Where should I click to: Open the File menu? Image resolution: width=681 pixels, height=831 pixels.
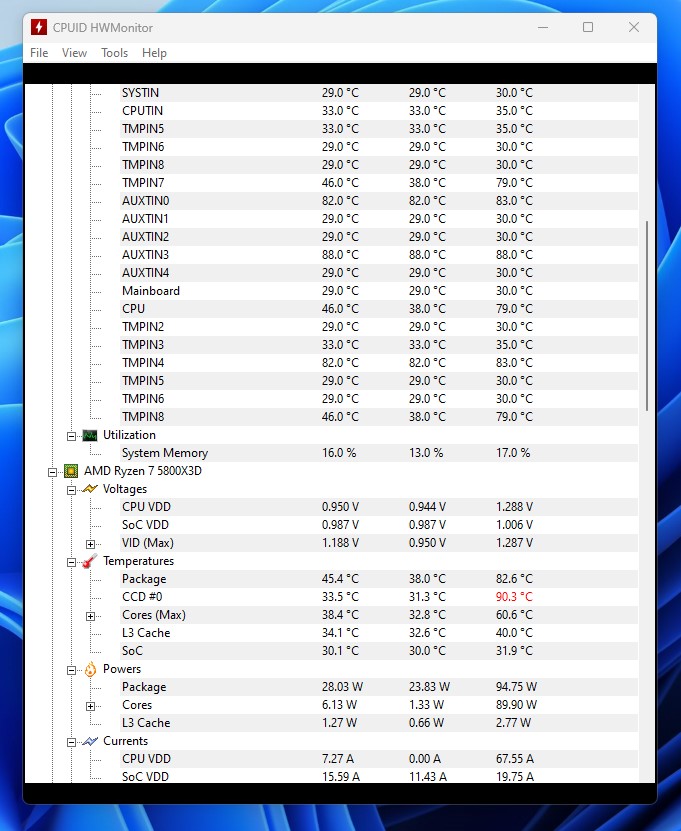(39, 53)
